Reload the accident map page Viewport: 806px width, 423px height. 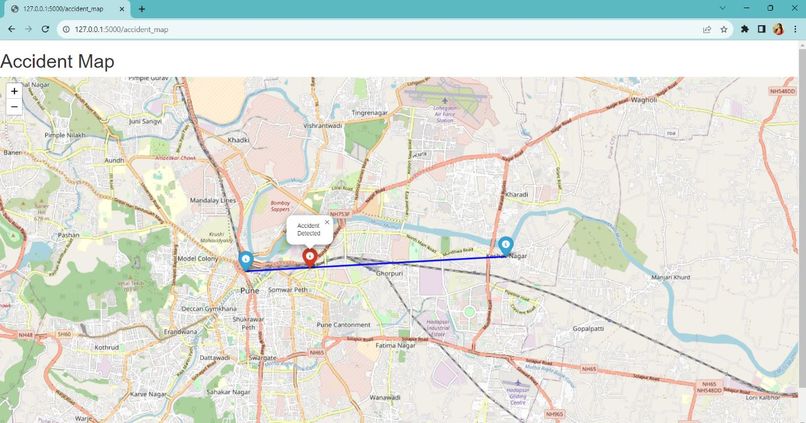coord(45,29)
